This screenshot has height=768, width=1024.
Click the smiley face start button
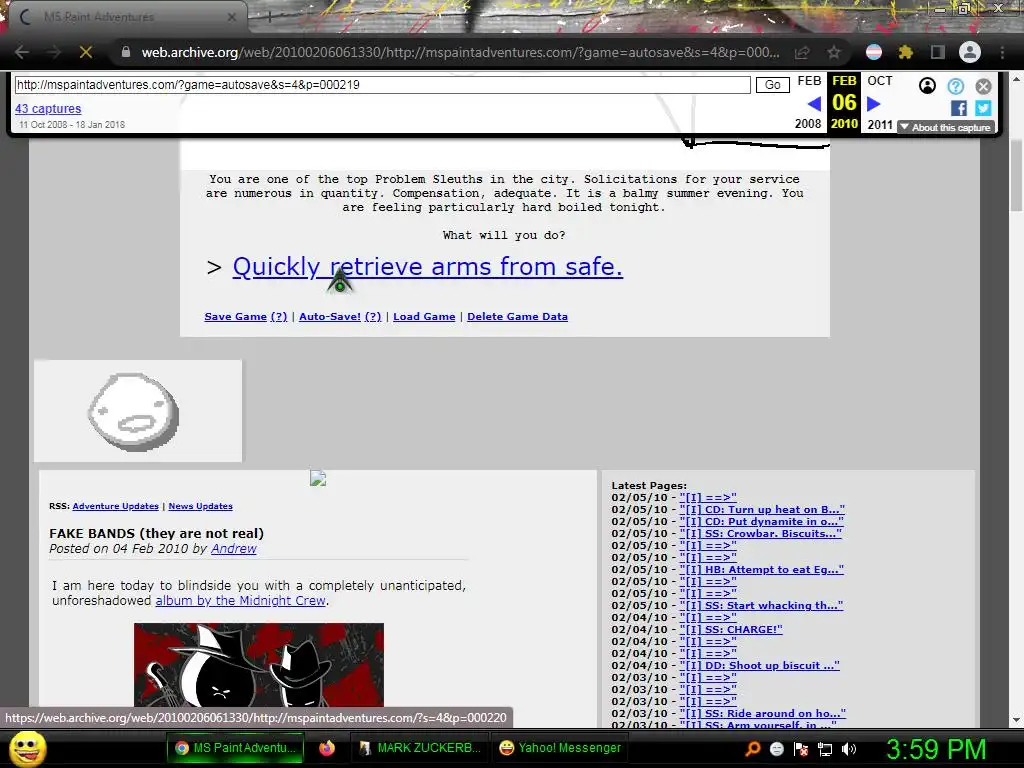click(27, 748)
